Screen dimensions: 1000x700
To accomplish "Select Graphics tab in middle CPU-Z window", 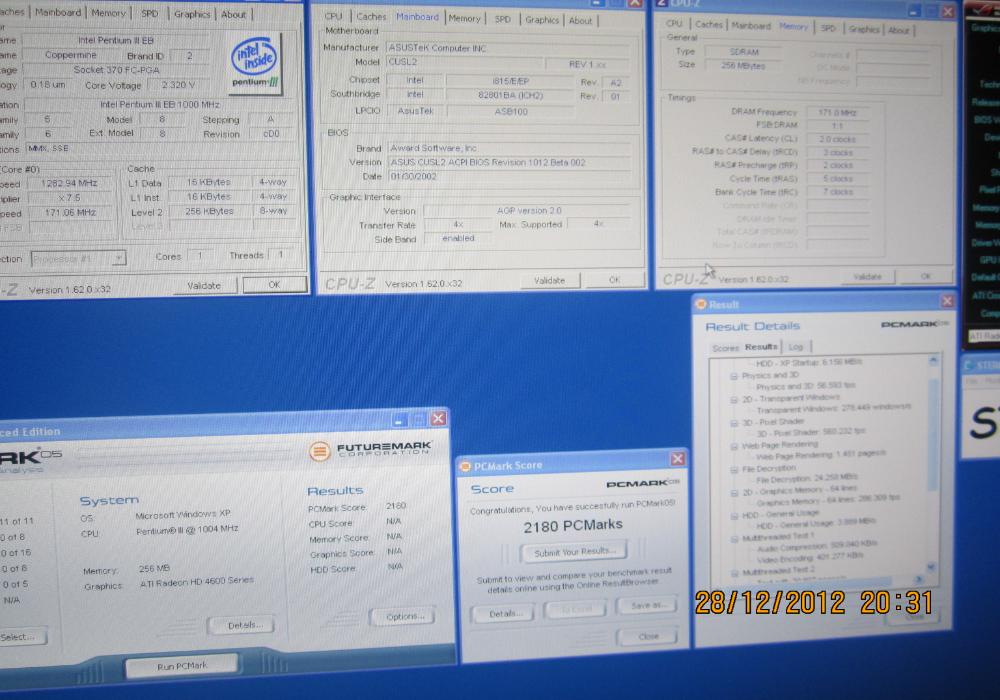I will pos(542,20).
